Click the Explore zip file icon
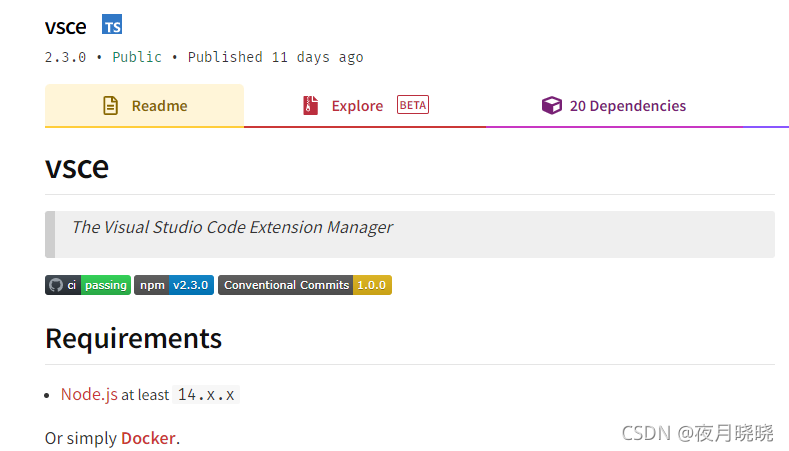The image size is (789, 451). pyautogui.click(x=310, y=106)
